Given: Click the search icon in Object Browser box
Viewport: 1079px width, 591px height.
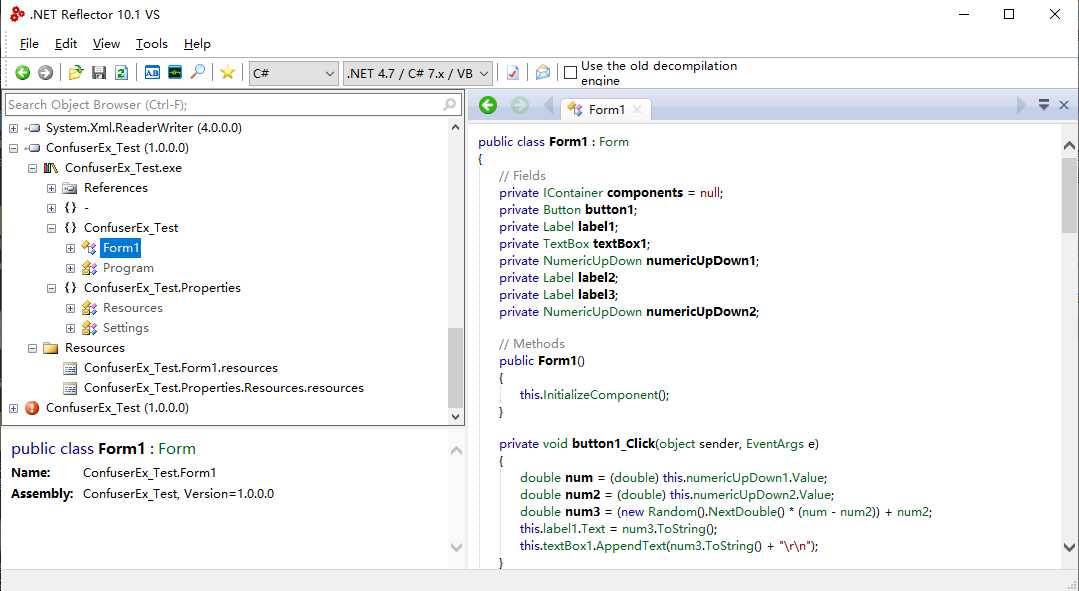Looking at the screenshot, I should coord(449,105).
